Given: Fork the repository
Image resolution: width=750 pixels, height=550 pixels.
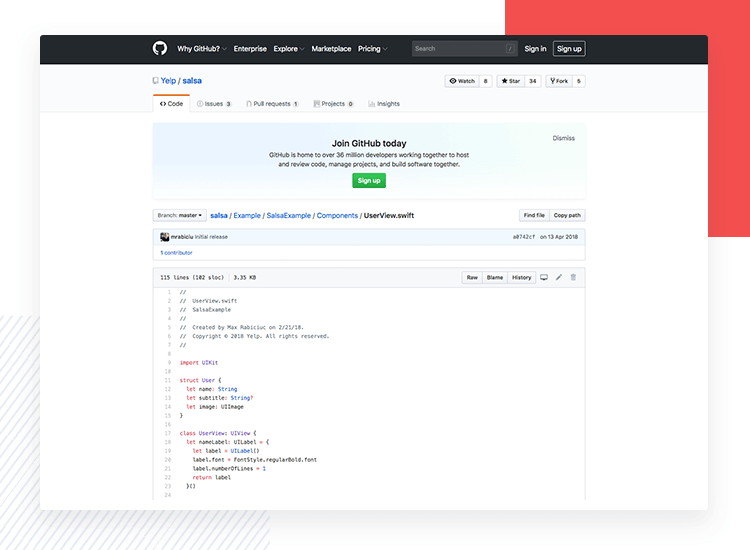Looking at the screenshot, I should coord(559,81).
